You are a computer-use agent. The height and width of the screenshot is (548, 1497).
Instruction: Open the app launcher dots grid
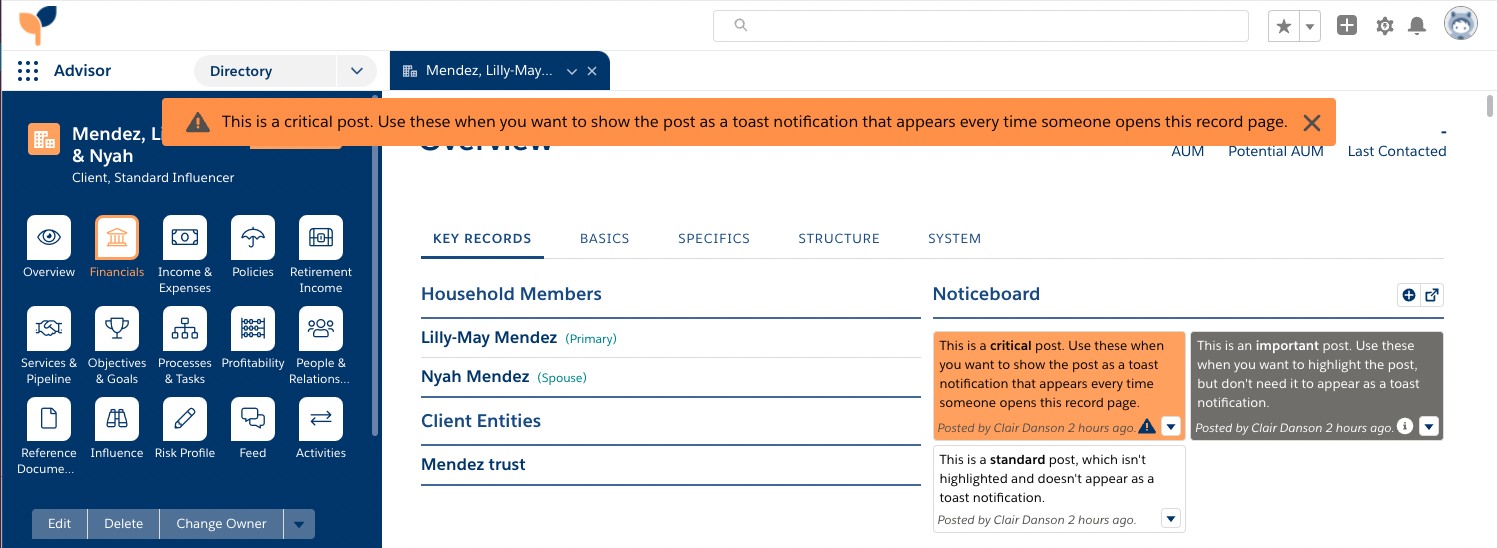28,71
